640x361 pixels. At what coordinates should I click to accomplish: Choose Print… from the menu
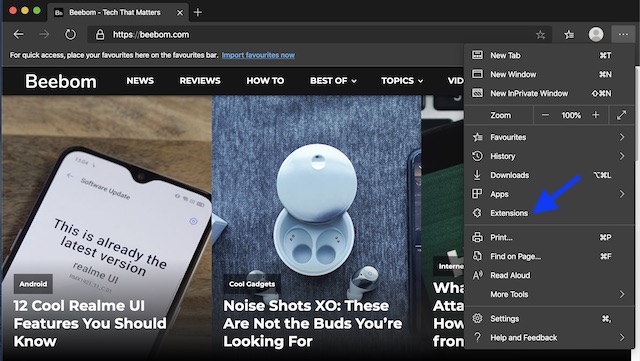549,237
